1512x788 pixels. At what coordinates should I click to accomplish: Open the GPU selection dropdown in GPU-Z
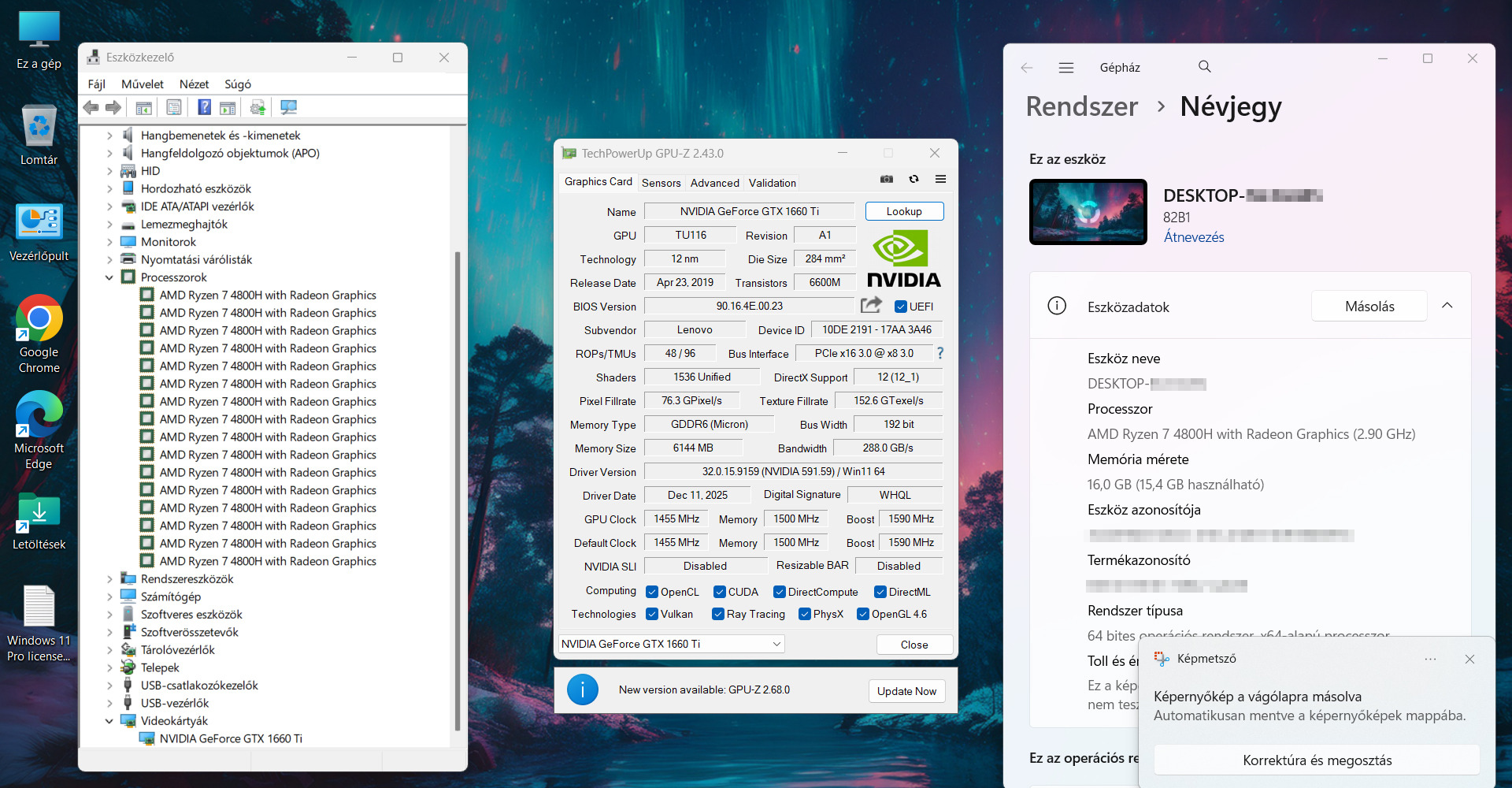point(671,644)
